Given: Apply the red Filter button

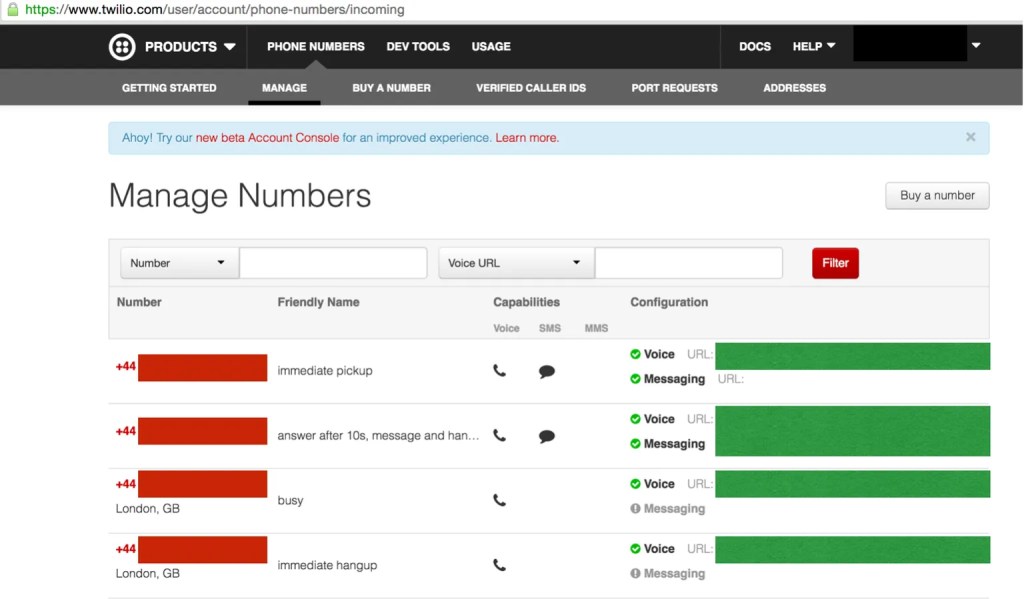Looking at the screenshot, I should pos(835,263).
